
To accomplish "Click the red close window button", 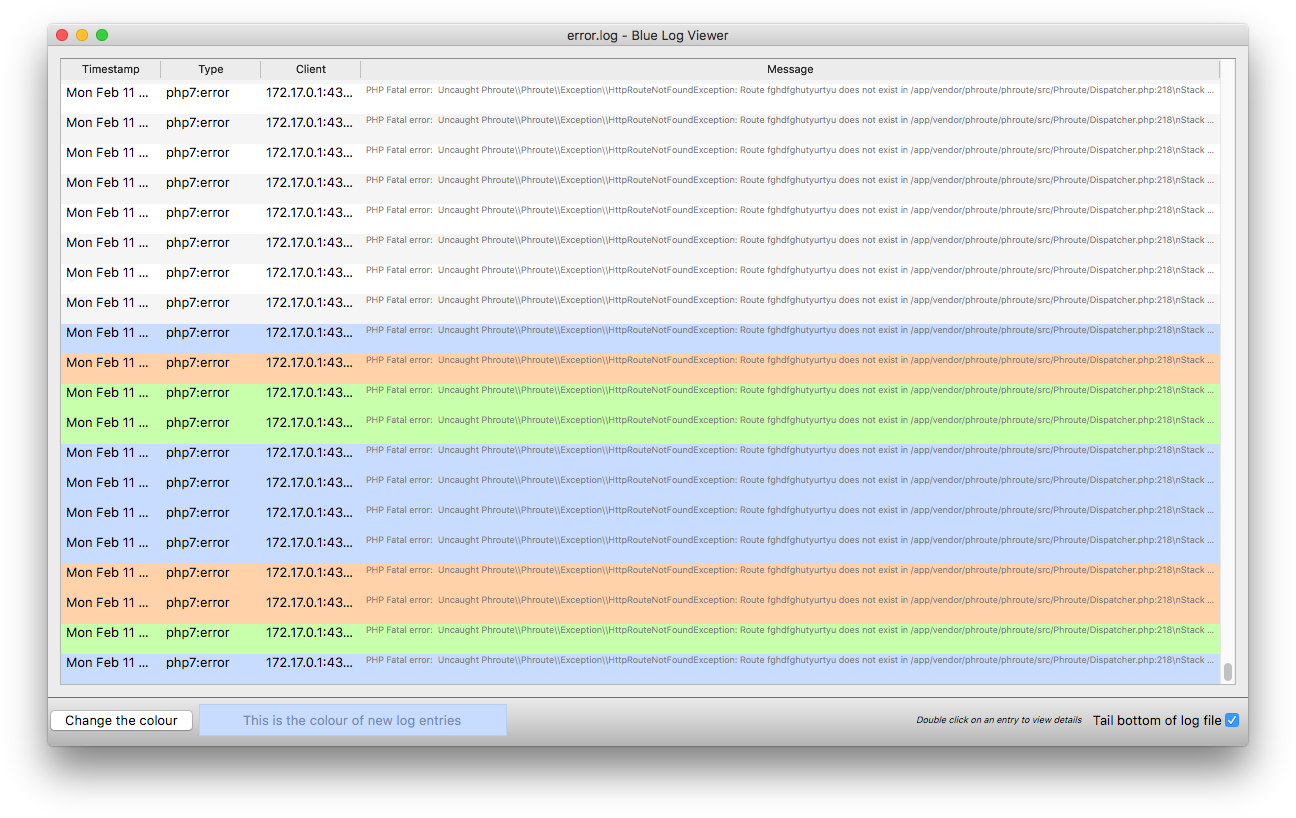I will click(62, 35).
